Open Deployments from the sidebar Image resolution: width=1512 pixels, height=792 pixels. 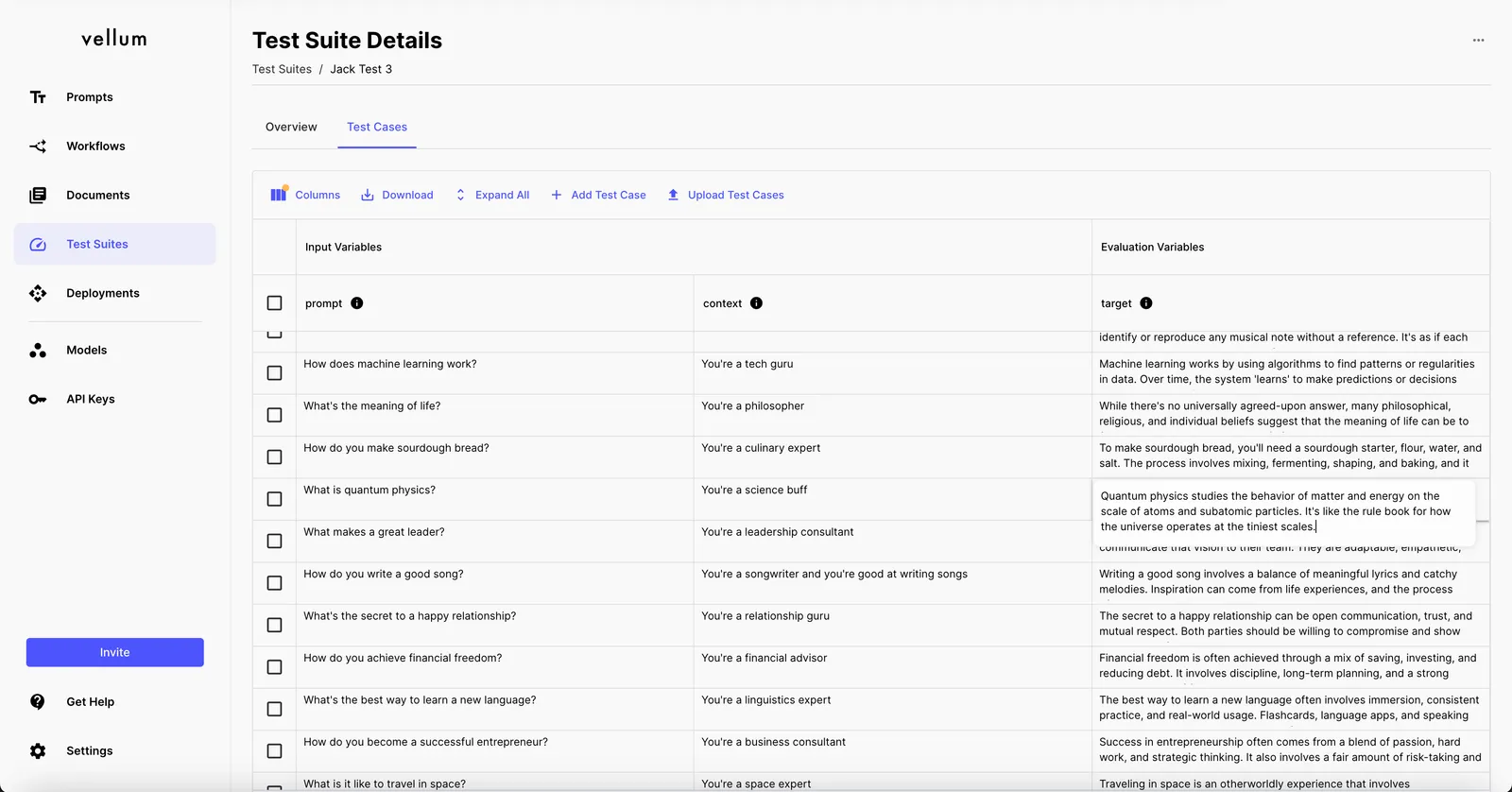tap(115, 294)
